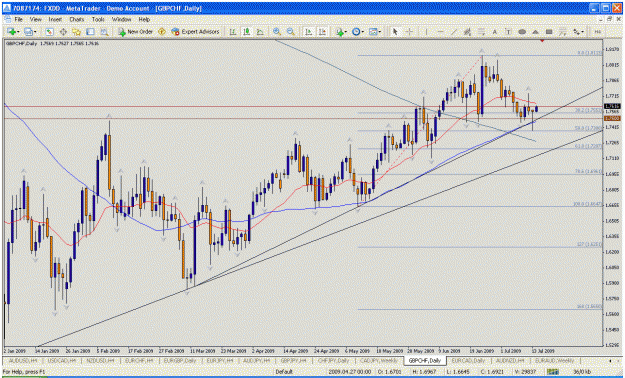The image size is (625, 378).
Task: Click the yellow diamond MetaEditor icon
Action: (162, 32)
